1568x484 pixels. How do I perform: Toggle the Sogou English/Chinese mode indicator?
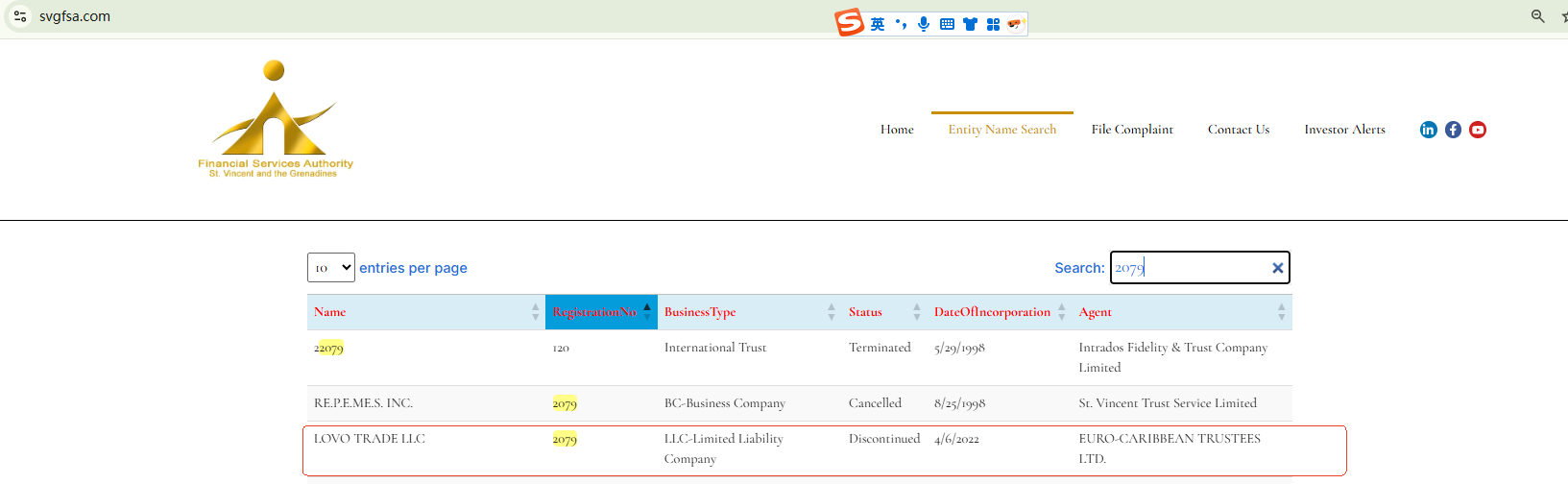pyautogui.click(x=878, y=24)
